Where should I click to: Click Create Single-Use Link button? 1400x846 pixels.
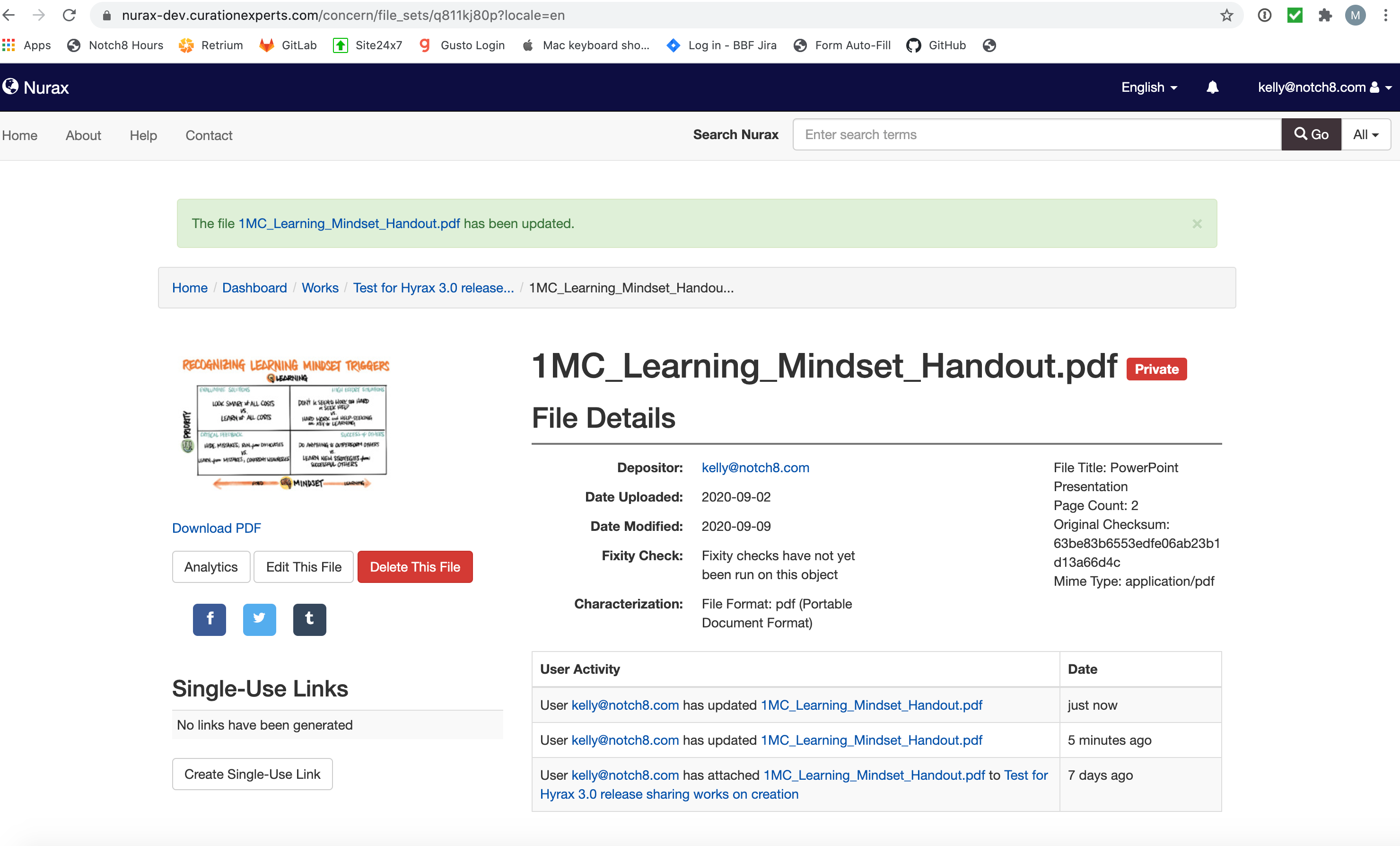pos(252,774)
